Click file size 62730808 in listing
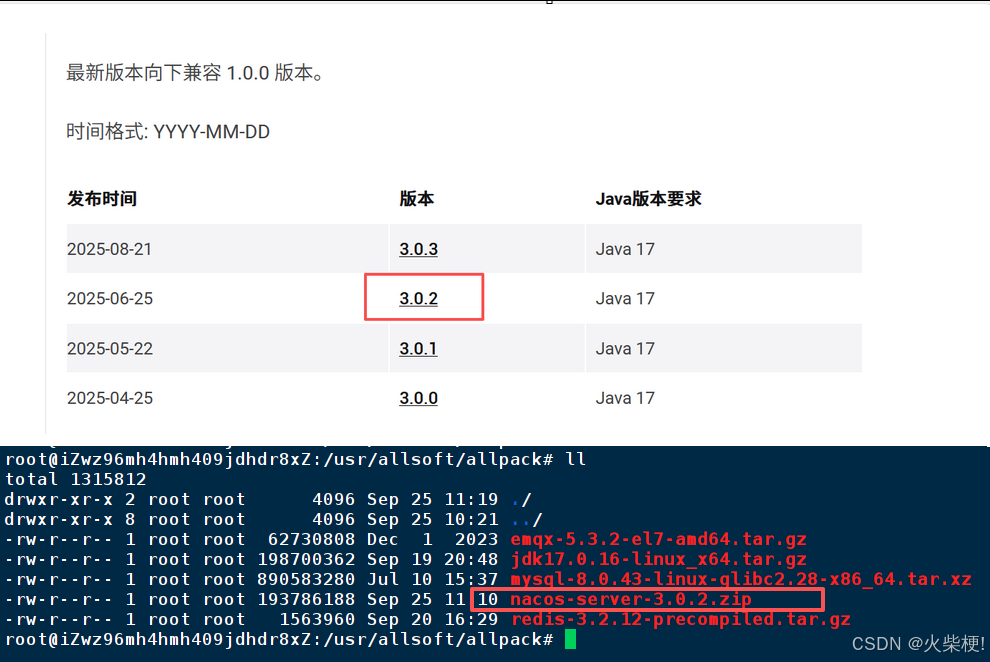This screenshot has height=662, width=990. [x=311, y=539]
